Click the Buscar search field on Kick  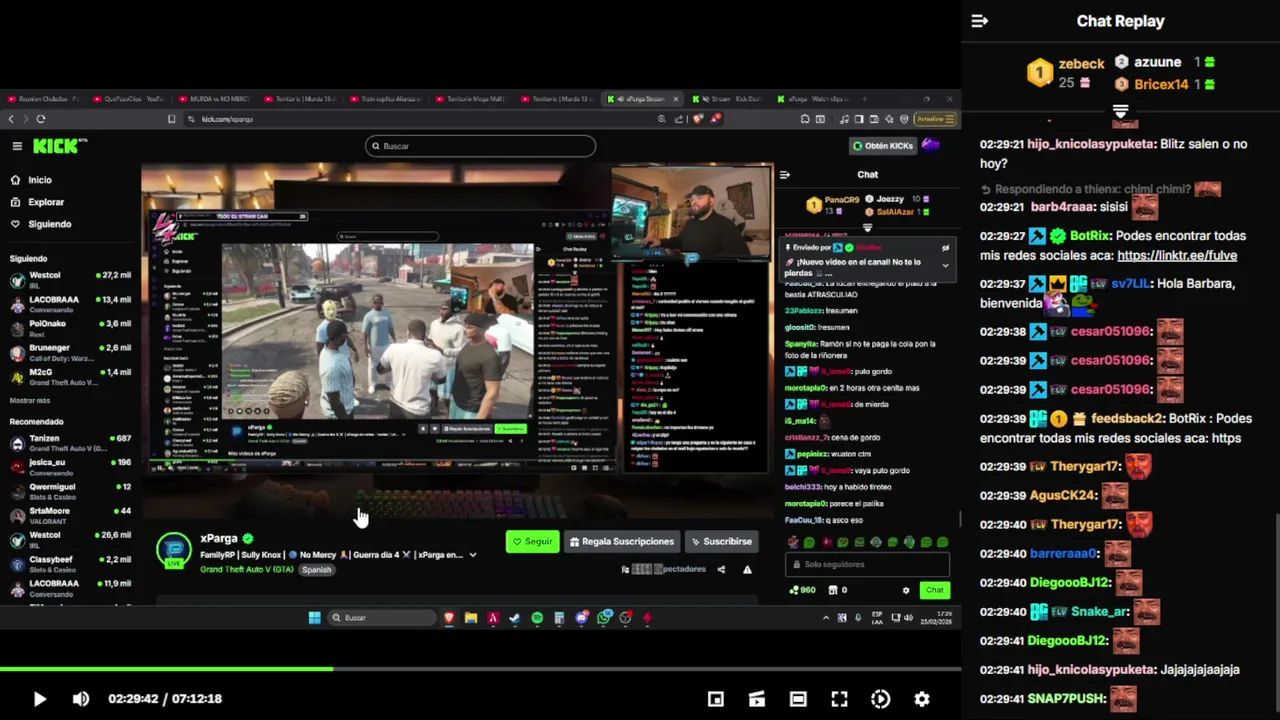(x=480, y=146)
